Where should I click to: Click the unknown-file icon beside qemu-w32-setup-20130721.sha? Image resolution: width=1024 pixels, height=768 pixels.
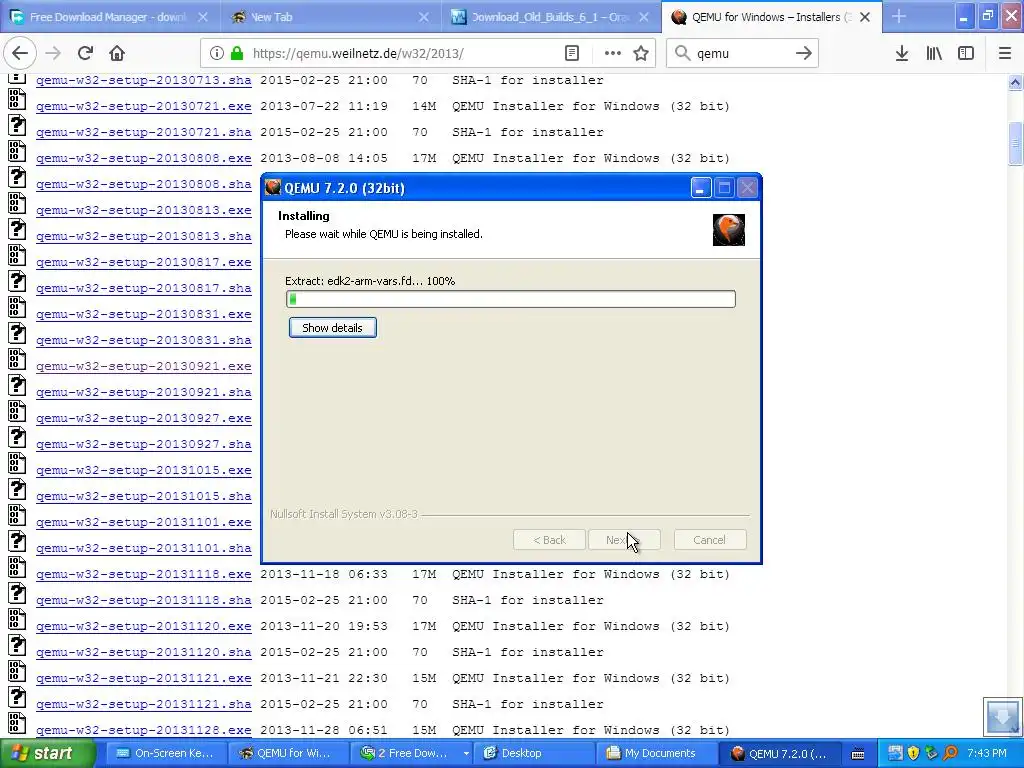click(17, 125)
